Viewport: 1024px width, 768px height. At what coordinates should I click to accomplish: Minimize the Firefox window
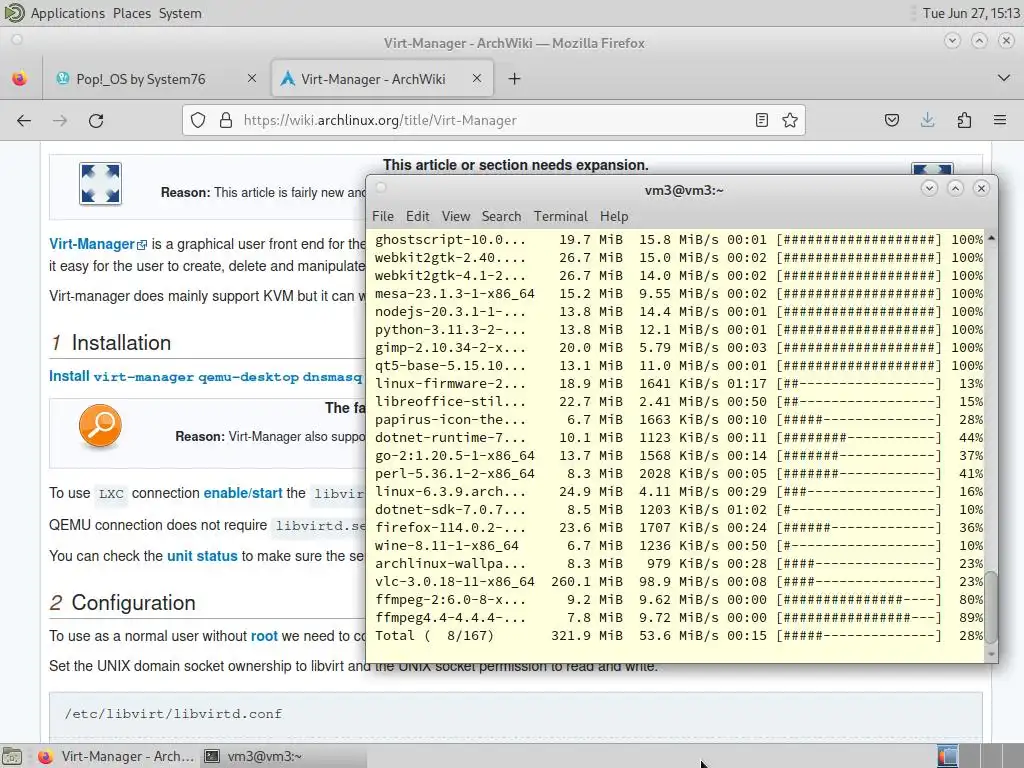952,41
